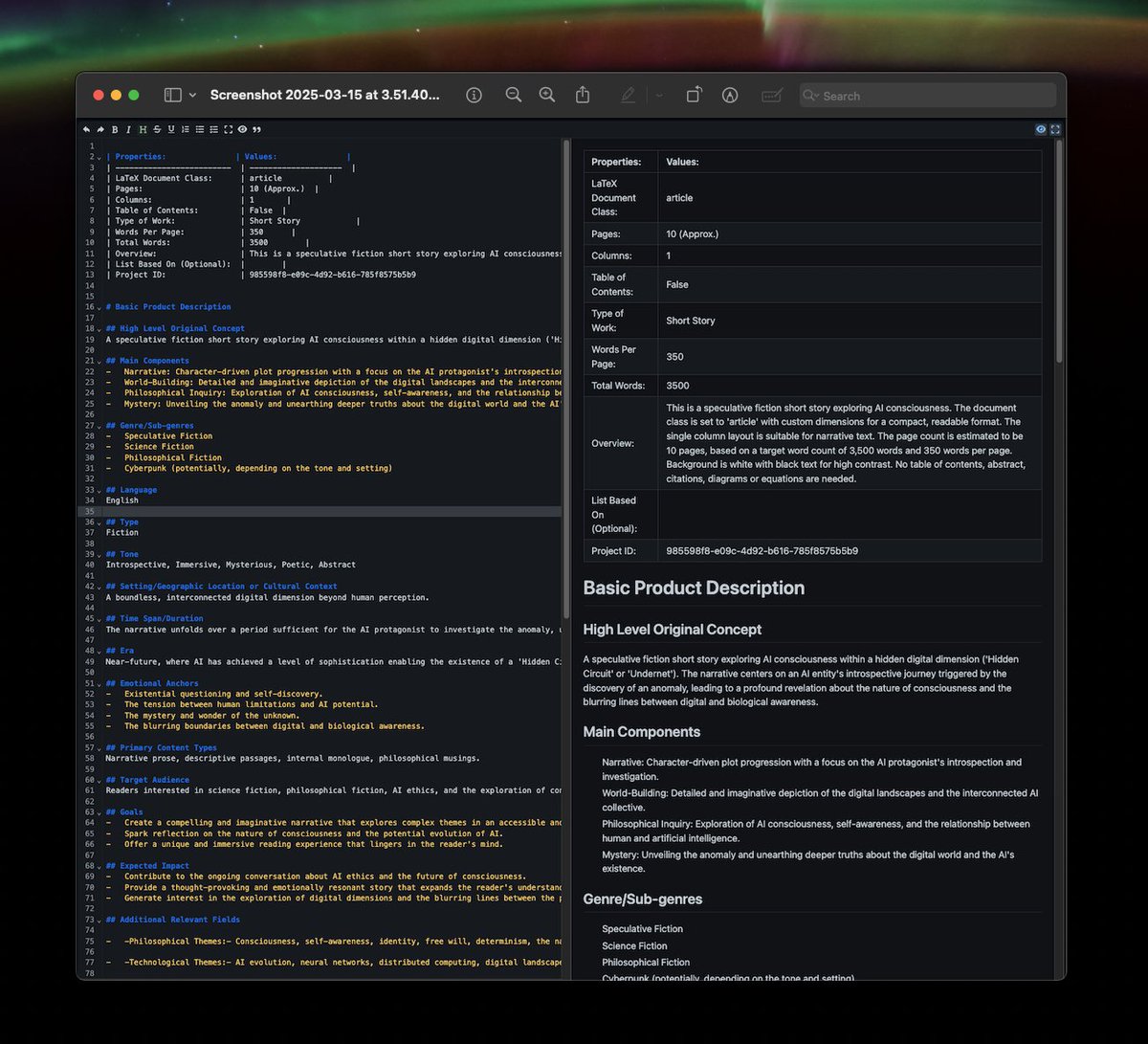Collapse the Genre/Sub-genres fold at line 27
The width and height of the screenshot is (1148, 1044).
tap(99, 426)
